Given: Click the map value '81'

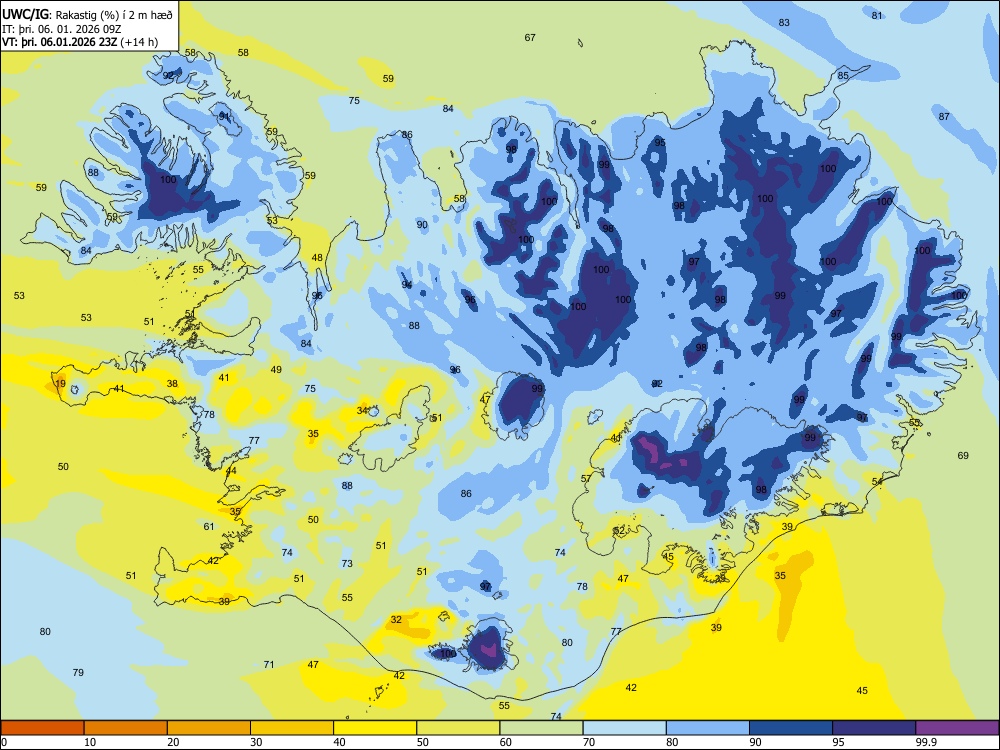Looking at the screenshot, I should pos(877,15).
